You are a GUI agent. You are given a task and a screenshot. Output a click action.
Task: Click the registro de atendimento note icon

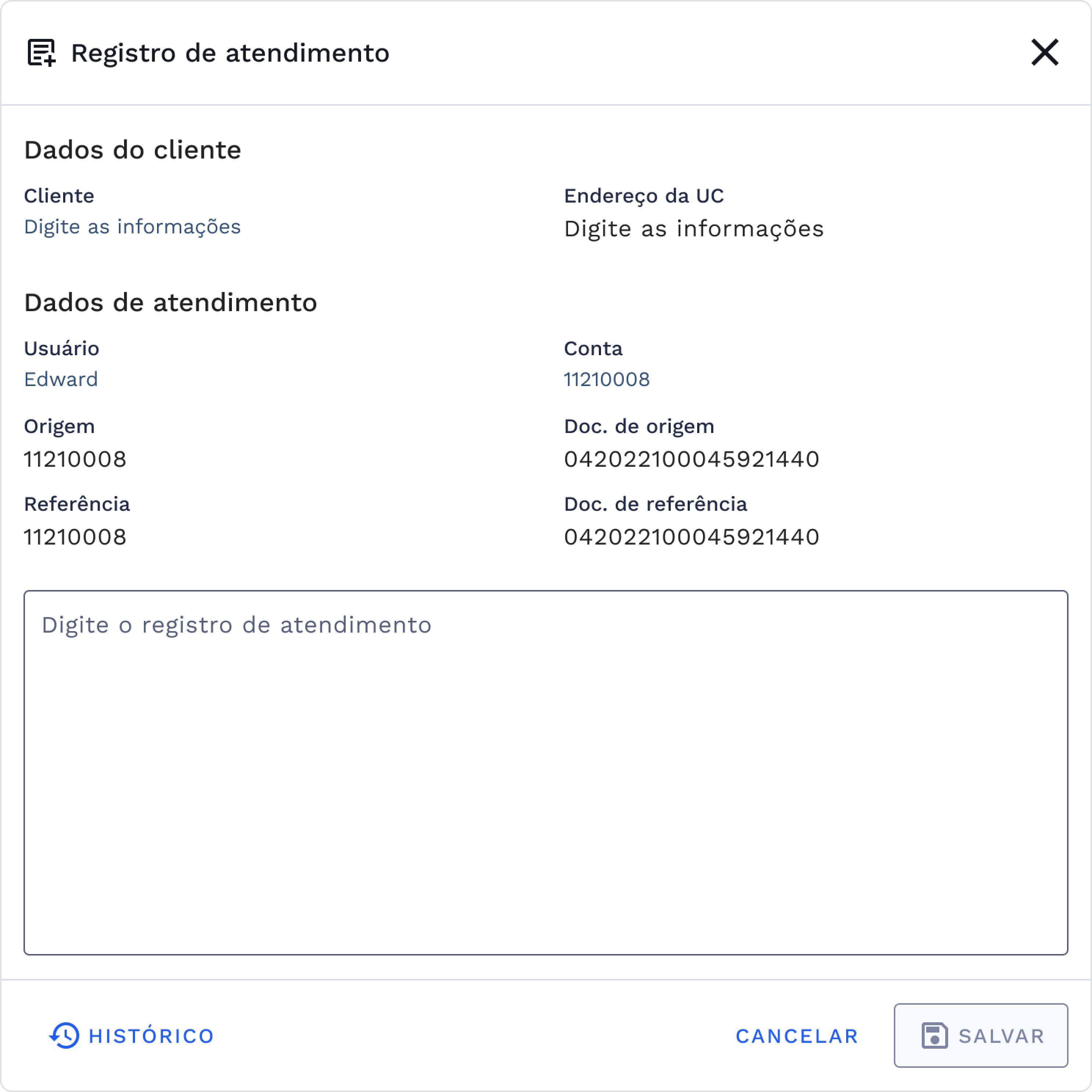41,53
